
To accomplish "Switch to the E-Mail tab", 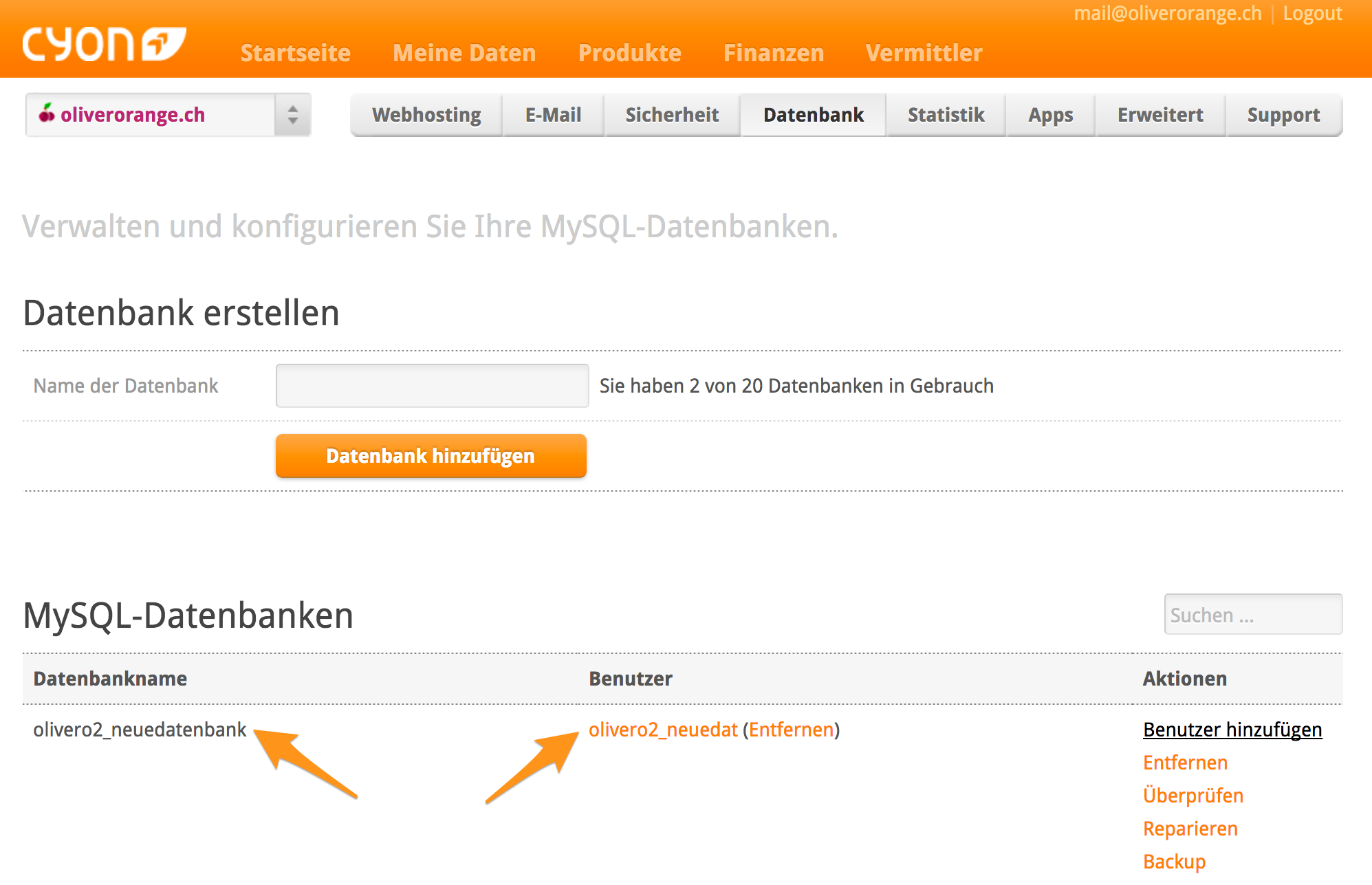I will coord(553,115).
